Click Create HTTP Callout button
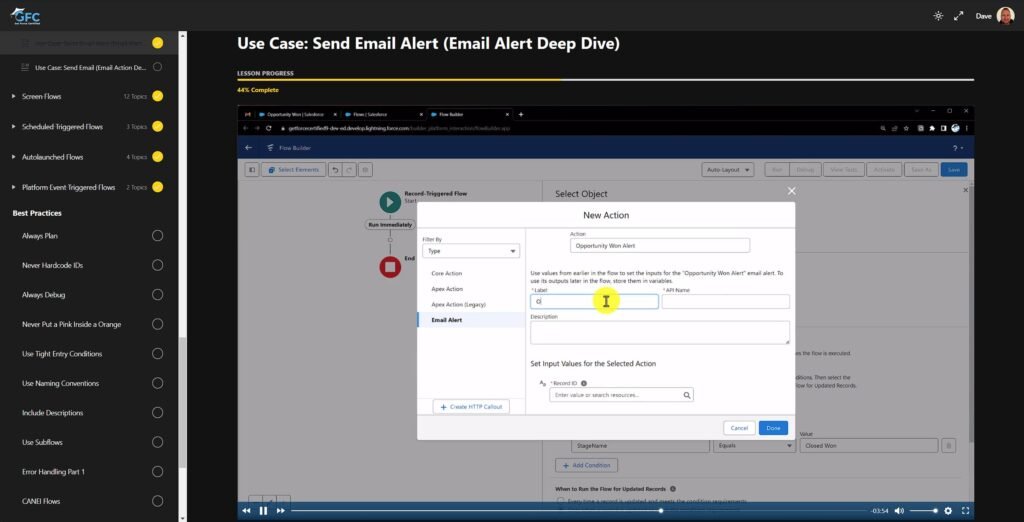Screen dimensions: 1024x522 (x=471, y=406)
